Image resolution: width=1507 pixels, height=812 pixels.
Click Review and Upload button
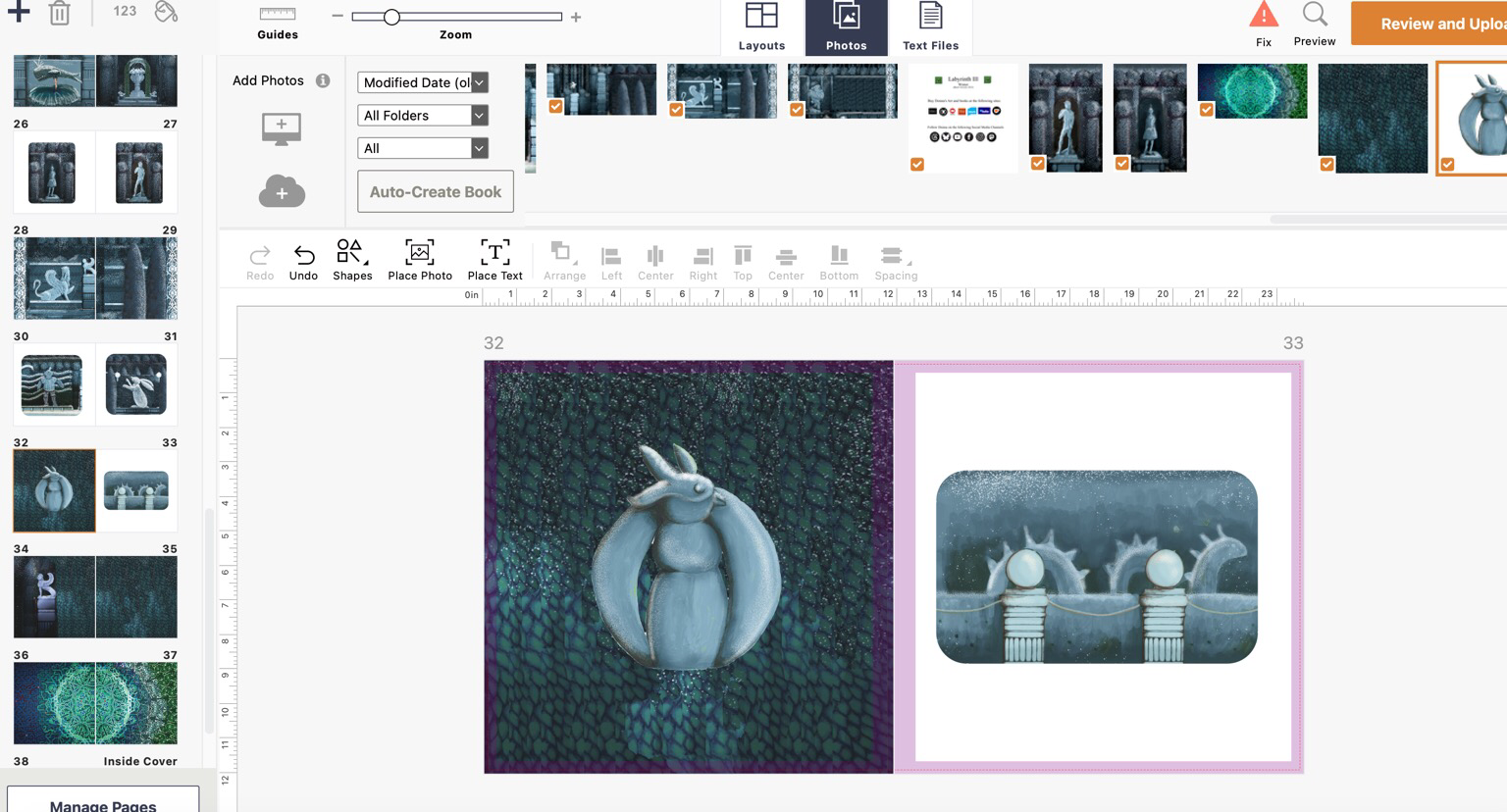1429,23
